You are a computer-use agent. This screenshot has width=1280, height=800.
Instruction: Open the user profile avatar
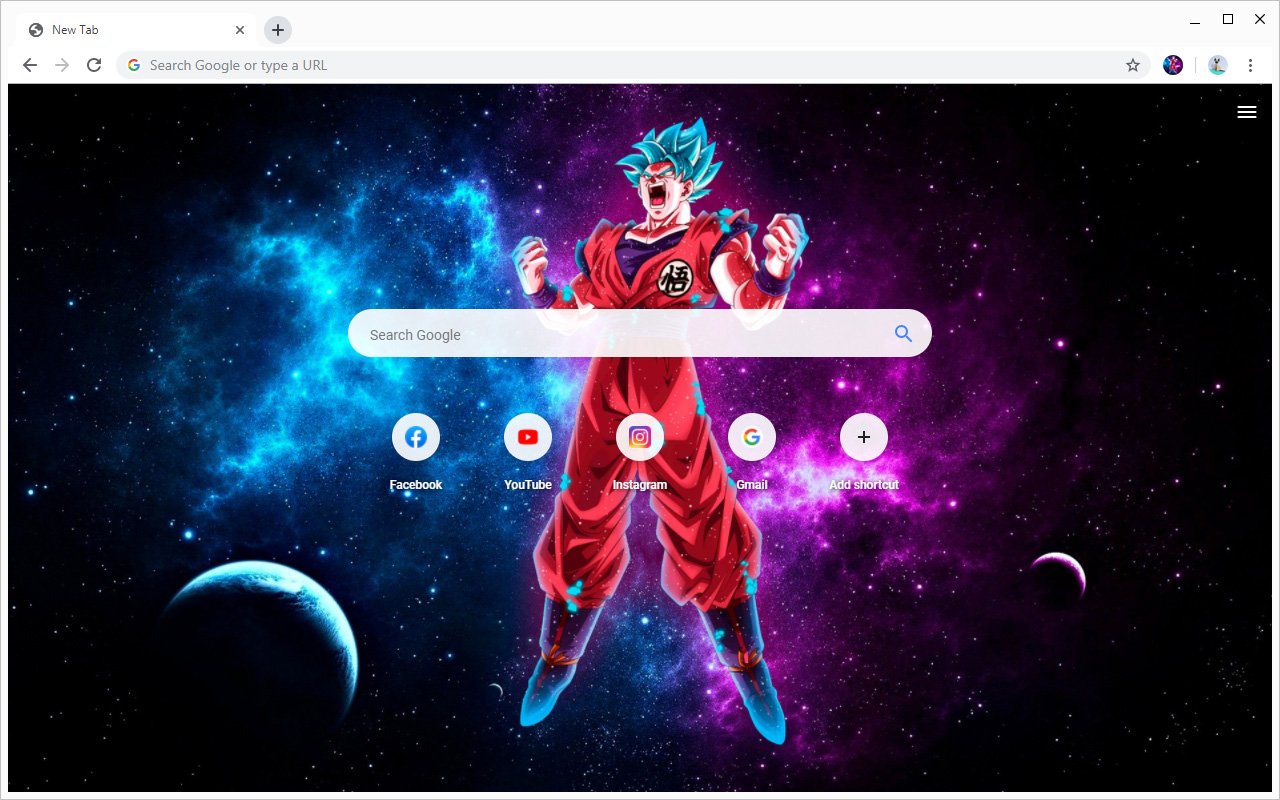tap(1217, 65)
